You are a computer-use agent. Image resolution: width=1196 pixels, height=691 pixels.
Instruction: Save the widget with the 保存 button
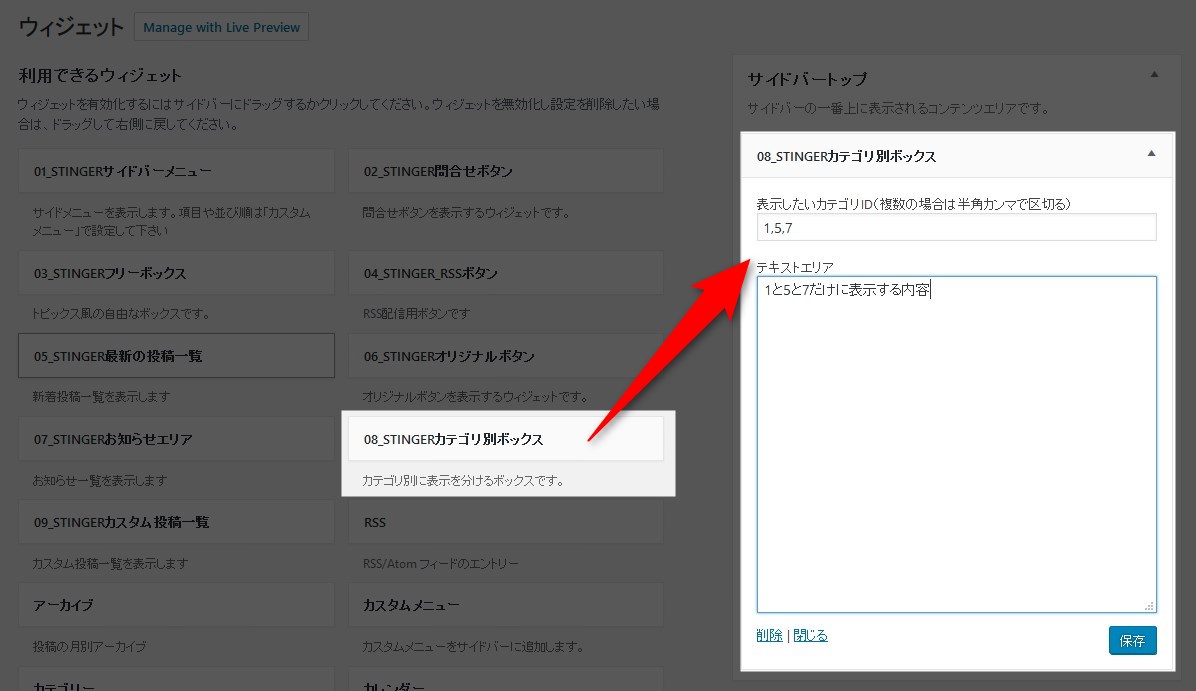coord(1133,641)
